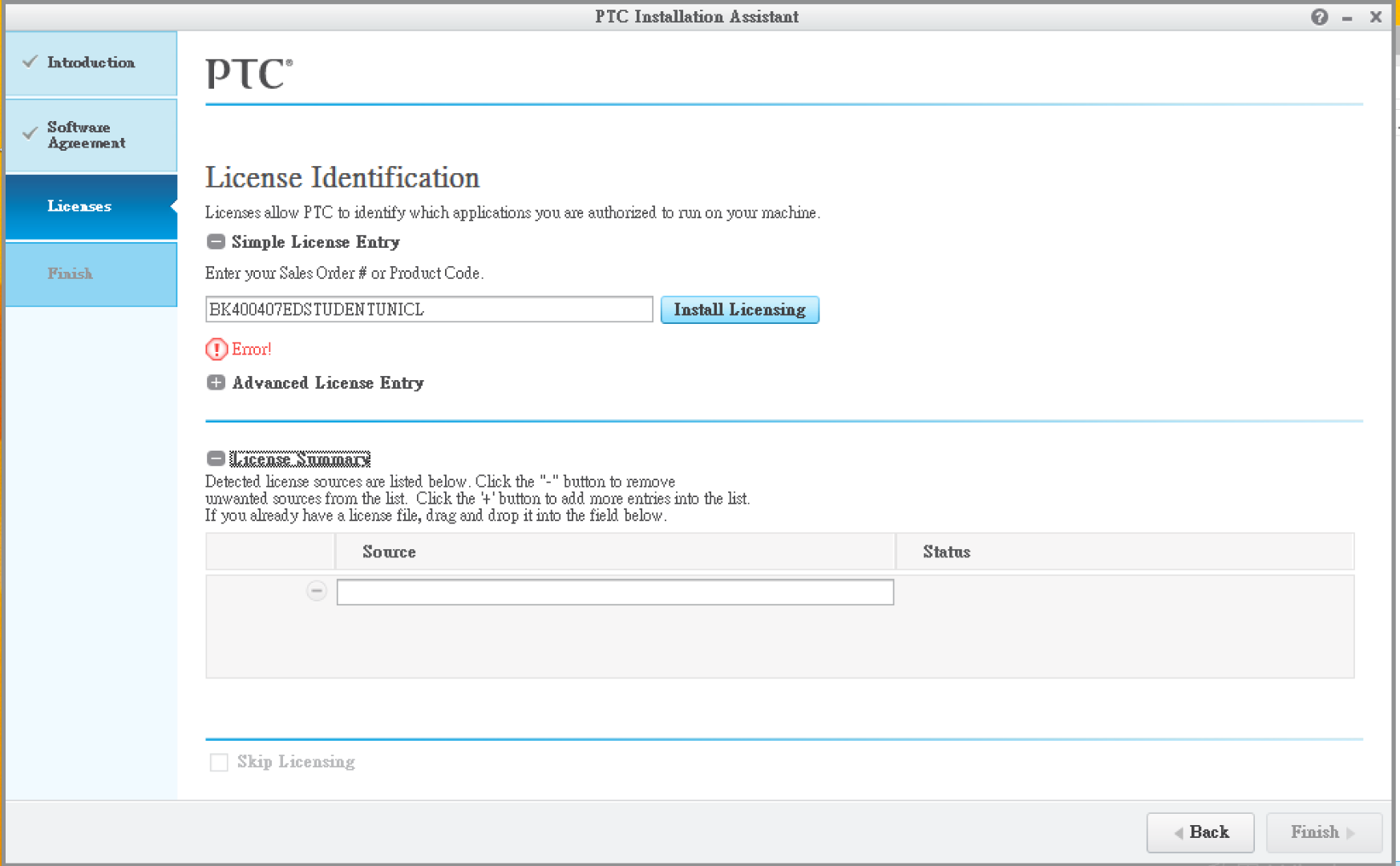The width and height of the screenshot is (1400, 866).
Task: Click the back arrow icon on the Back button
Action: point(1179,832)
